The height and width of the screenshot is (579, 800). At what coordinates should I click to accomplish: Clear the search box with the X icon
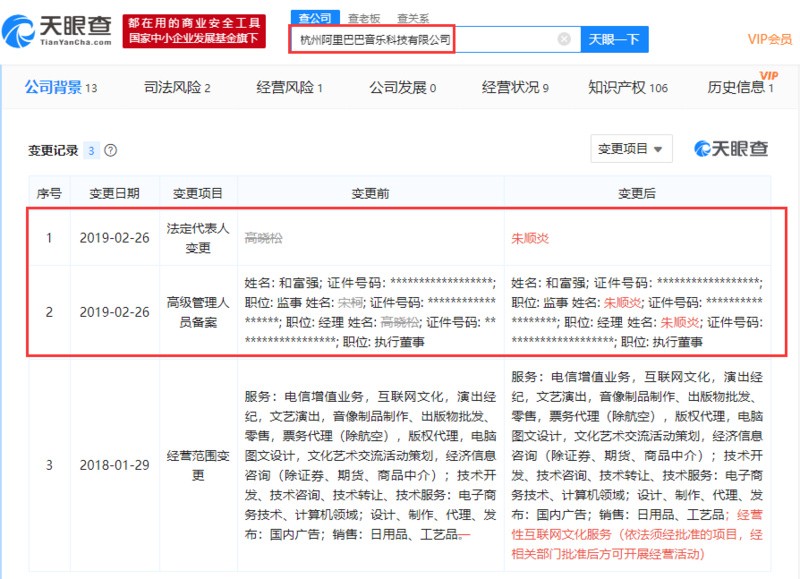564,39
